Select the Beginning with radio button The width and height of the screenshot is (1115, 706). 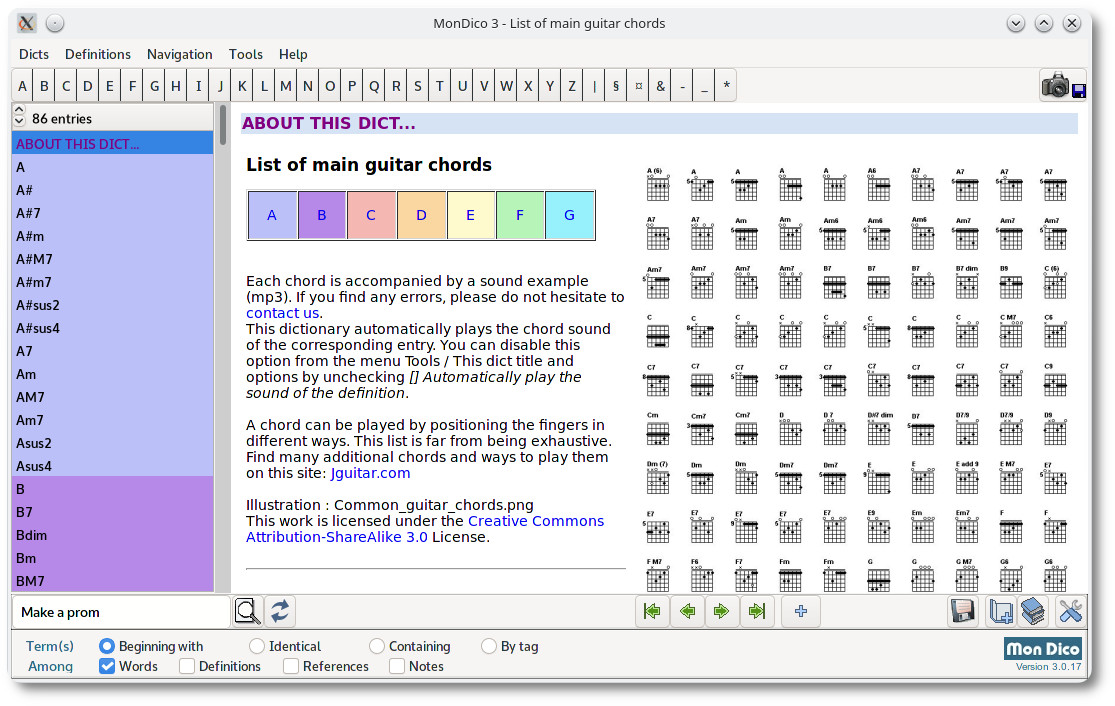(107, 646)
